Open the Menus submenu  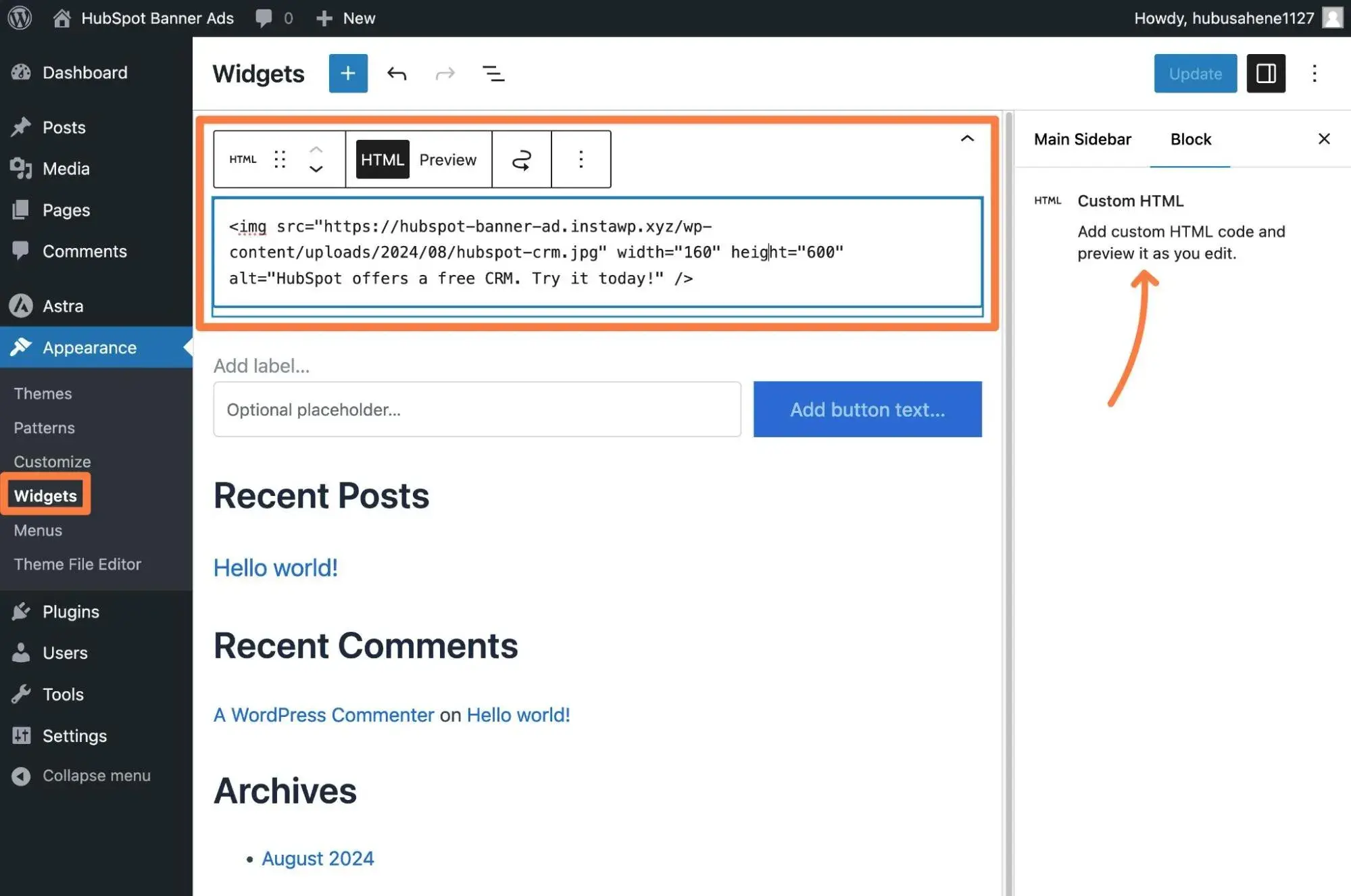(38, 530)
